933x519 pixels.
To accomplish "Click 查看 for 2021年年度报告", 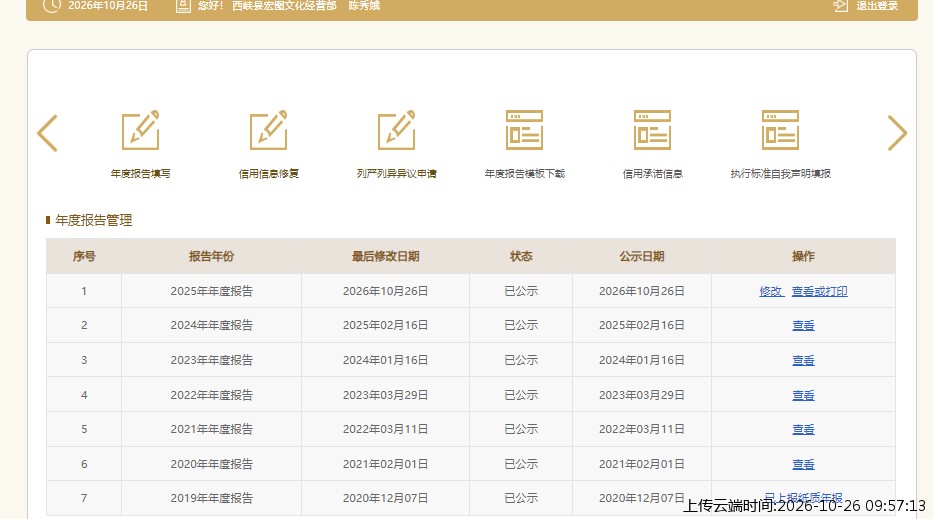I will [x=803, y=429].
